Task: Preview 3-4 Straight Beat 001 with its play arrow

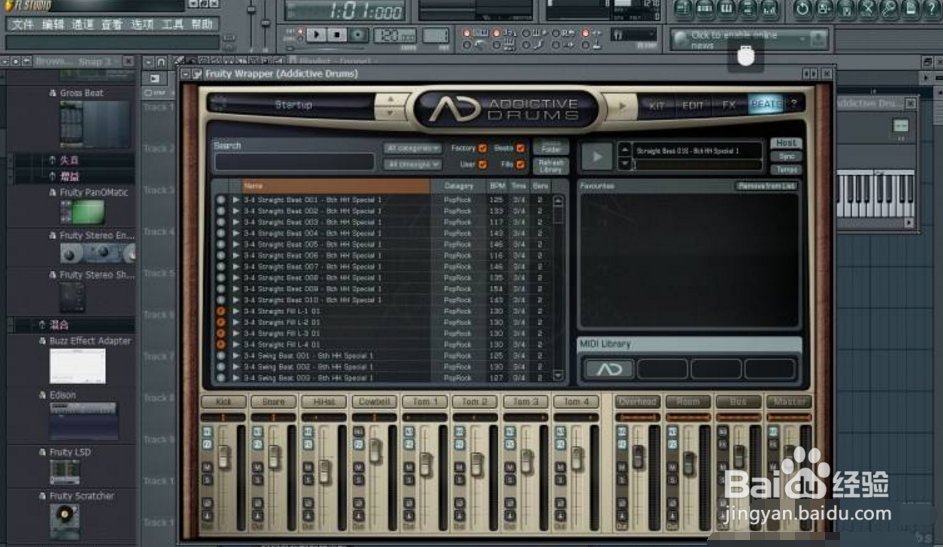Action: click(x=236, y=200)
